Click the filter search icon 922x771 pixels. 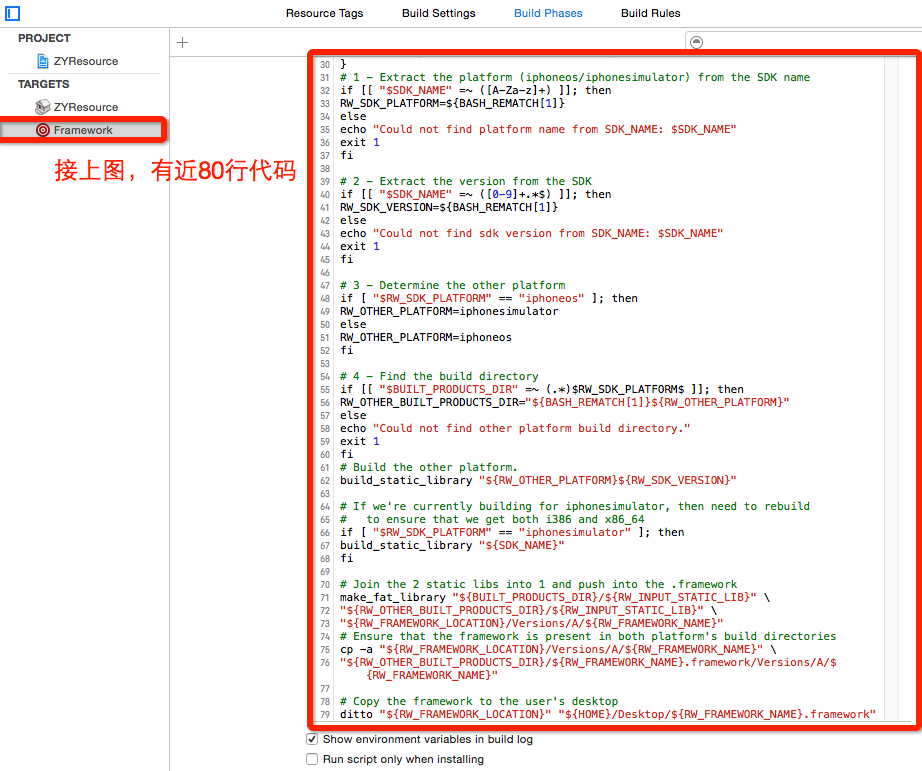pyautogui.click(x=696, y=42)
